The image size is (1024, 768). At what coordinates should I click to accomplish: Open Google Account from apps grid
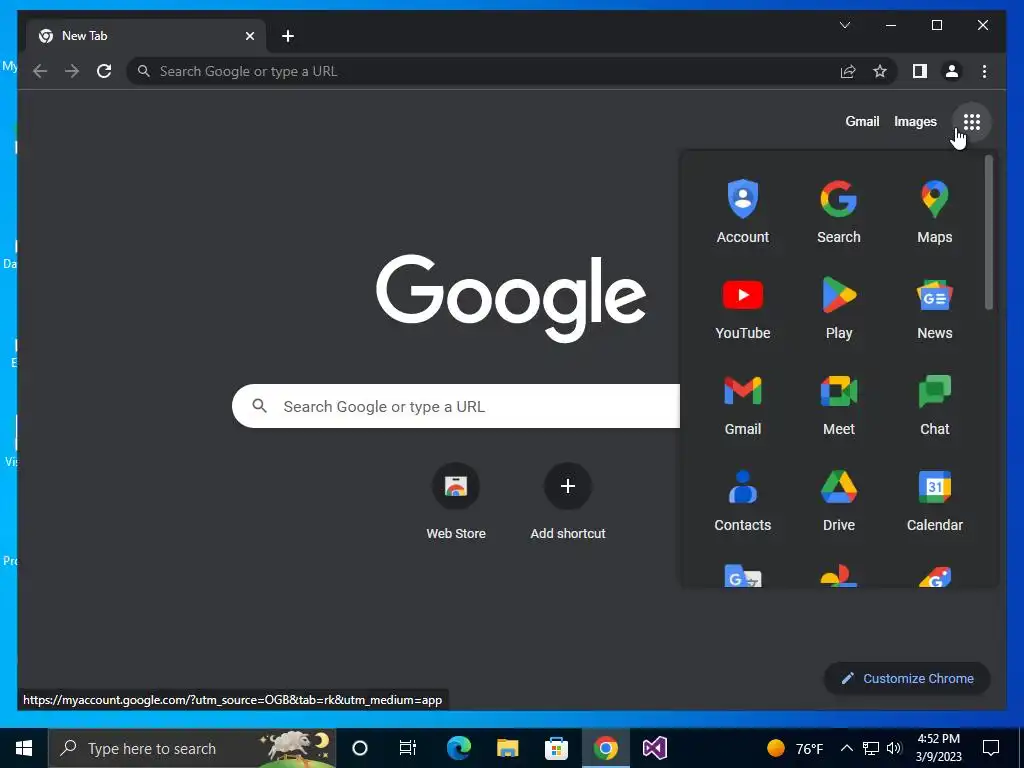(x=743, y=212)
